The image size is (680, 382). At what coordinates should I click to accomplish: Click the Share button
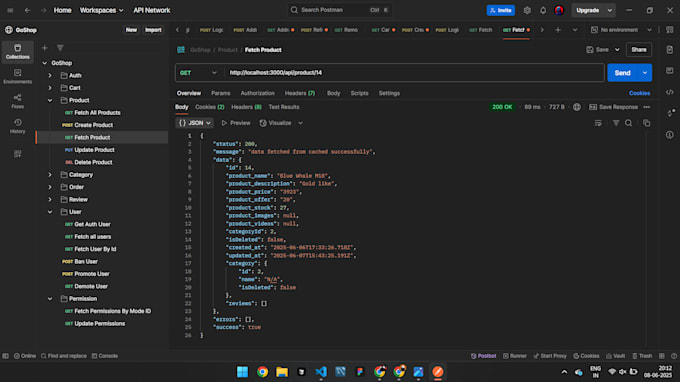tap(639, 50)
